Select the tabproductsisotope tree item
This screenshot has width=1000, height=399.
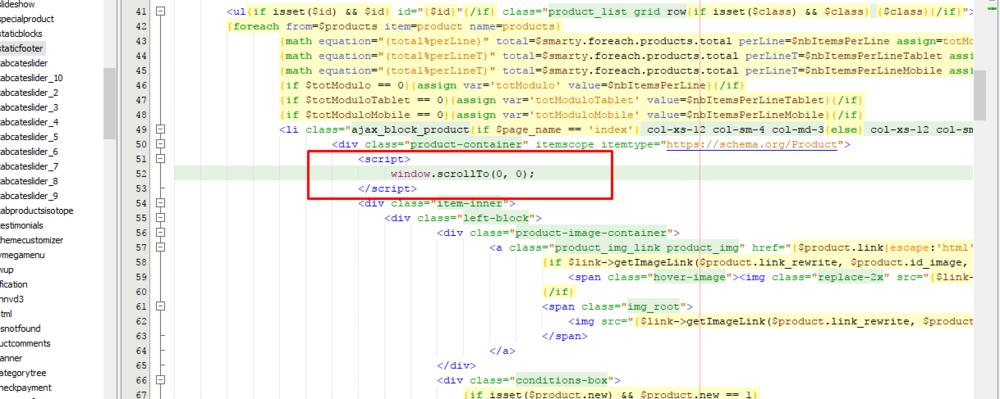tap(36, 210)
